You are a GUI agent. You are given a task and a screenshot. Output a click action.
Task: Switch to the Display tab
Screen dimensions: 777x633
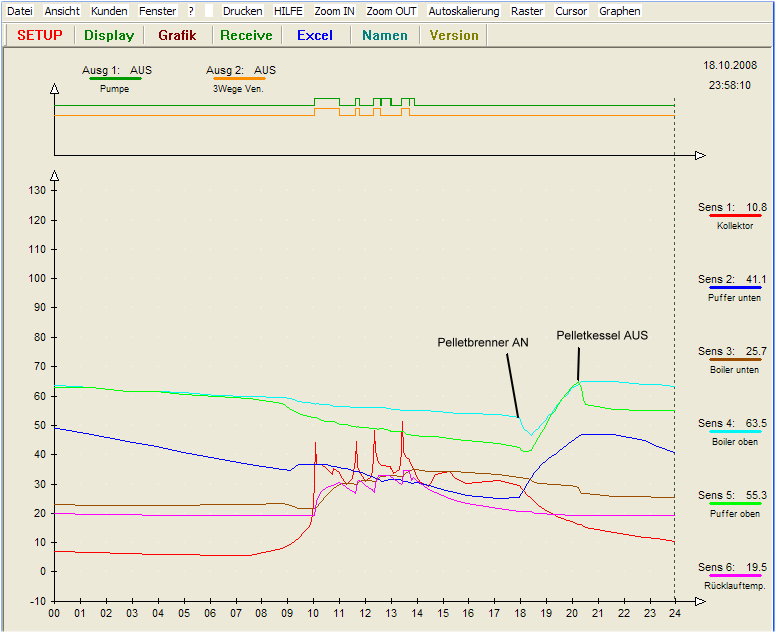[109, 35]
